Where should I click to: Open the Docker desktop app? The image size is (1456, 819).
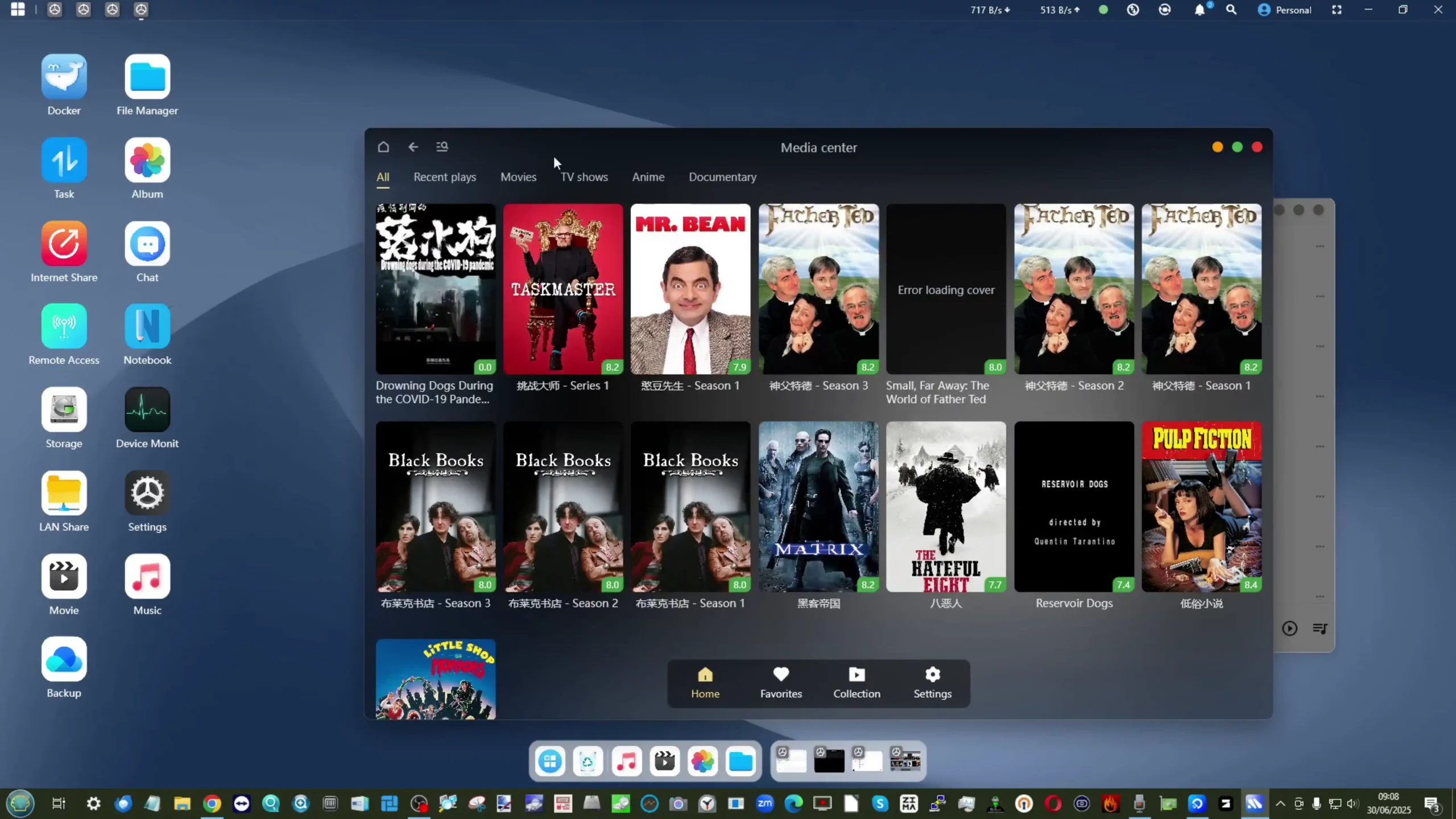point(64,77)
